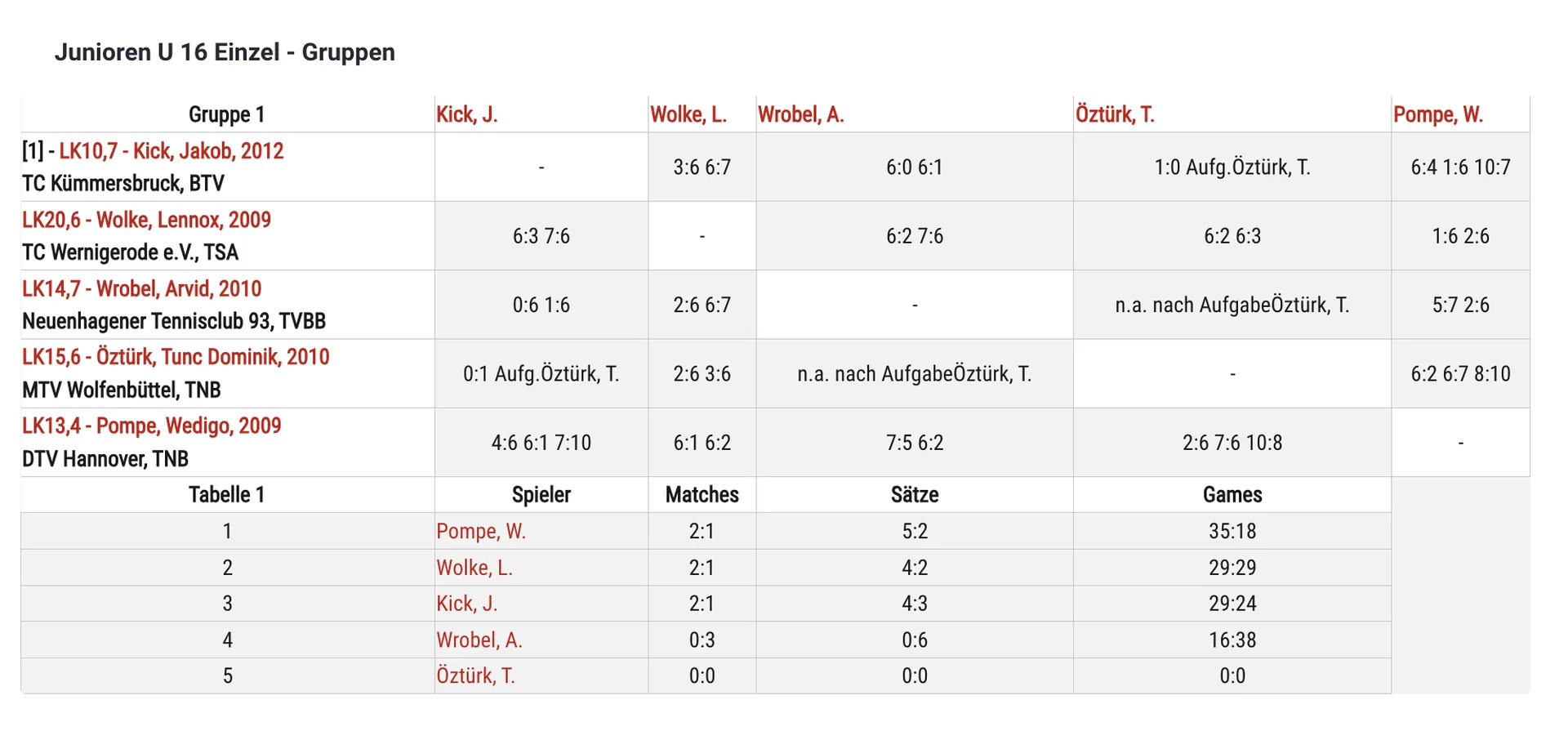This screenshot has width=1568, height=740.
Task: Open Kick, J. column header link
Action: pyautogui.click(x=466, y=114)
